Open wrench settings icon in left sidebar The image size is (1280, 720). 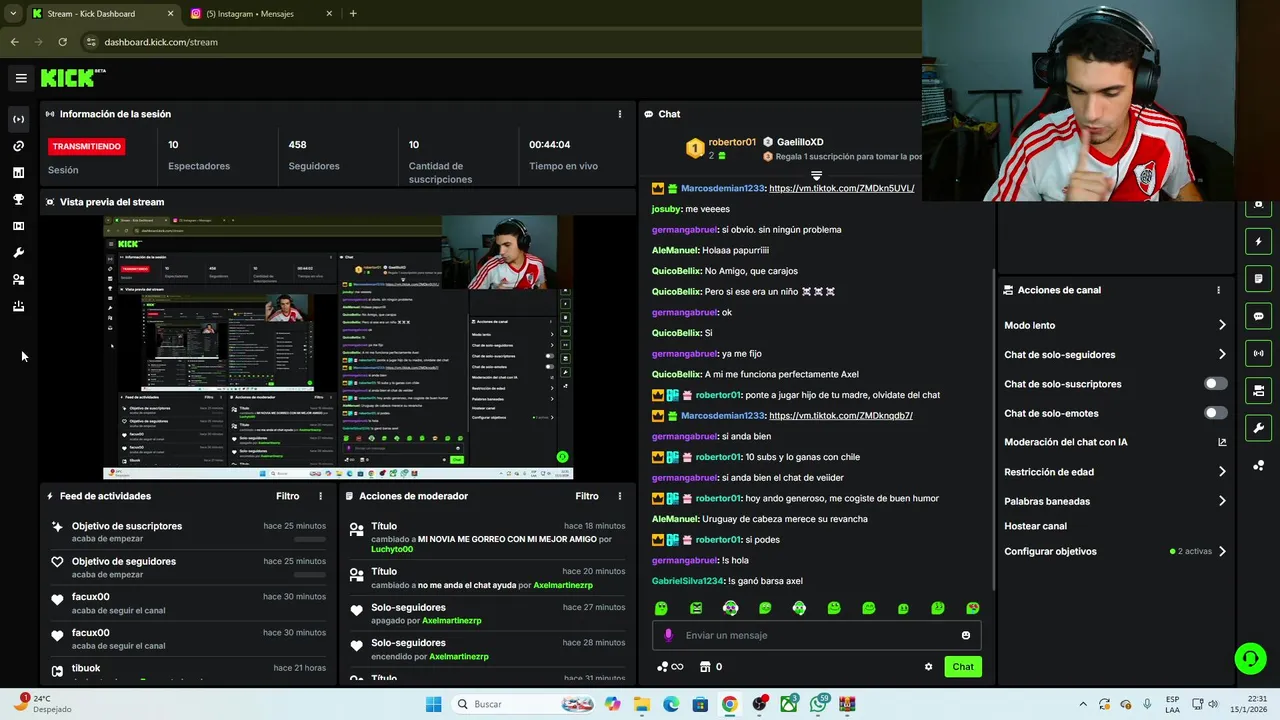point(18,253)
